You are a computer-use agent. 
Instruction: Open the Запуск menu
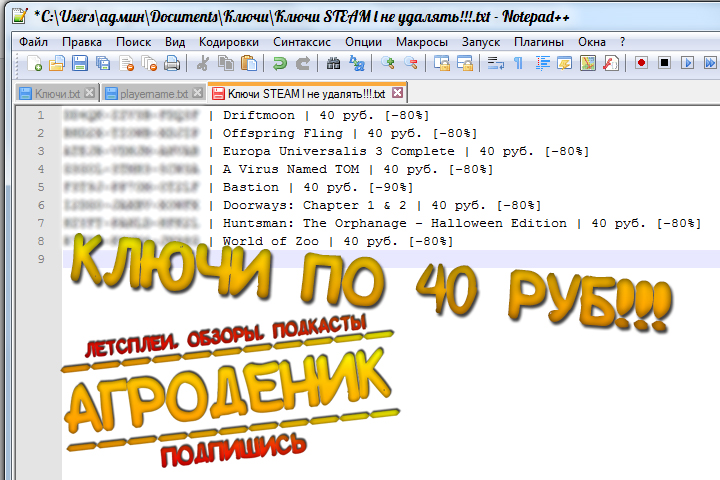pyautogui.click(x=481, y=42)
